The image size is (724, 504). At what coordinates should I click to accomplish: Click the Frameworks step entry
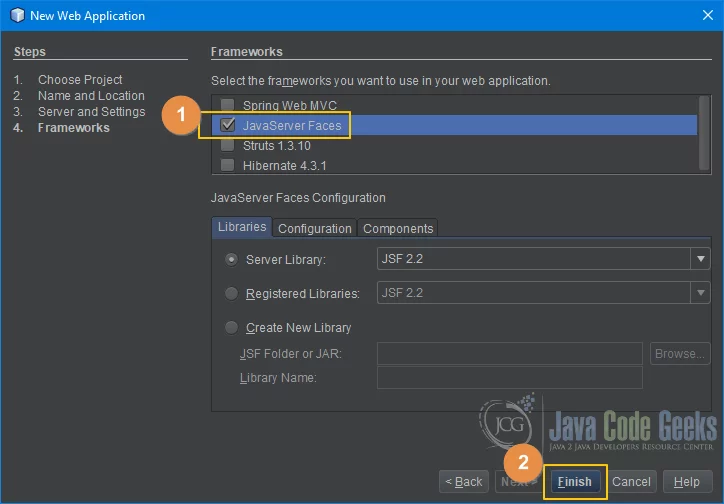click(73, 128)
